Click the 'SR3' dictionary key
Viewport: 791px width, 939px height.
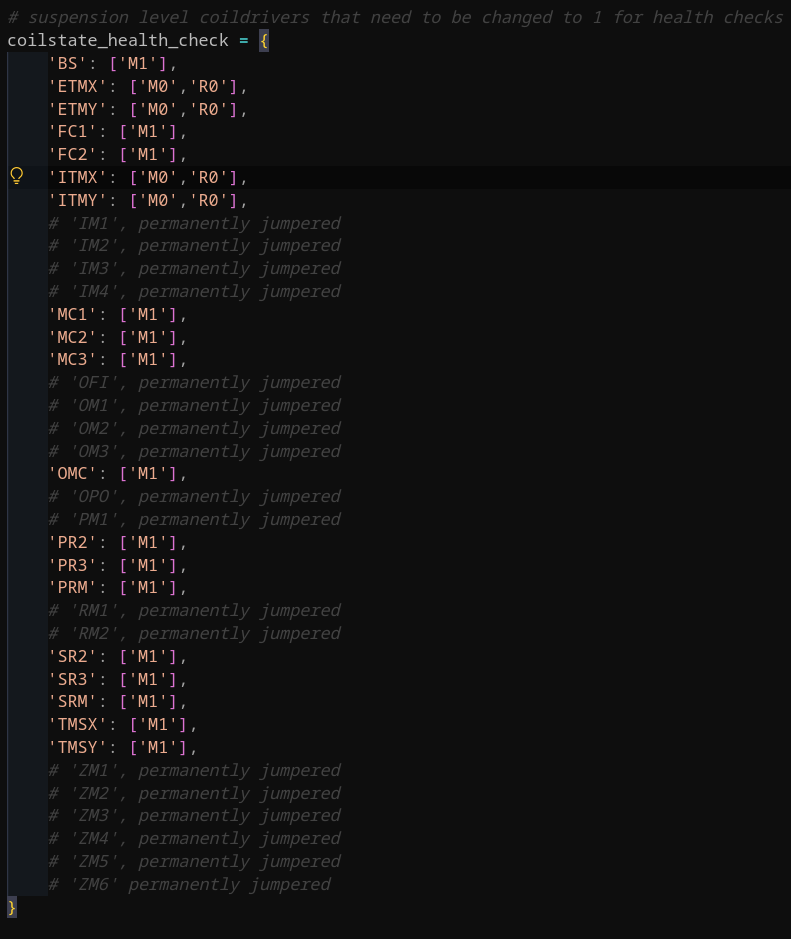(72, 679)
